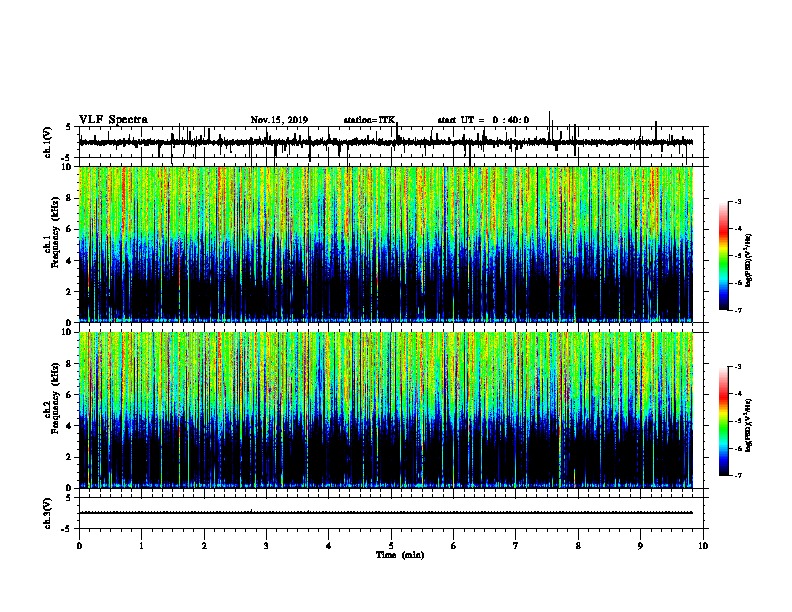Image resolution: width=792 pixels, height=612 pixels.
Task: Click the ch.1 spectrogram color scale bar
Action: pyautogui.click(x=724, y=256)
